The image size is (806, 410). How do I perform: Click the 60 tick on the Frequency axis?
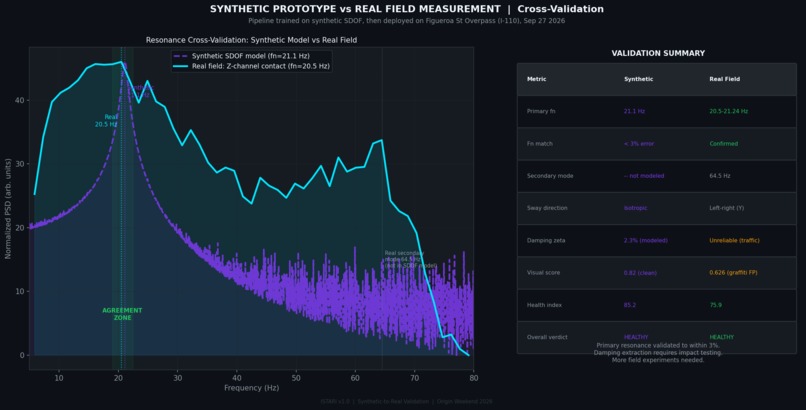pyautogui.click(x=355, y=378)
